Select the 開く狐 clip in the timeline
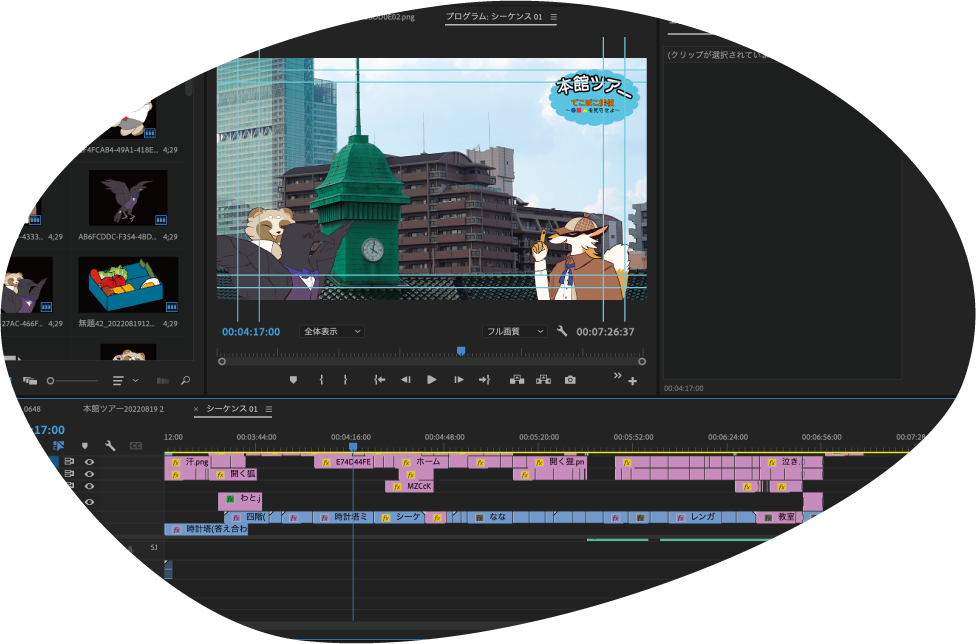976x644 pixels. (233, 474)
